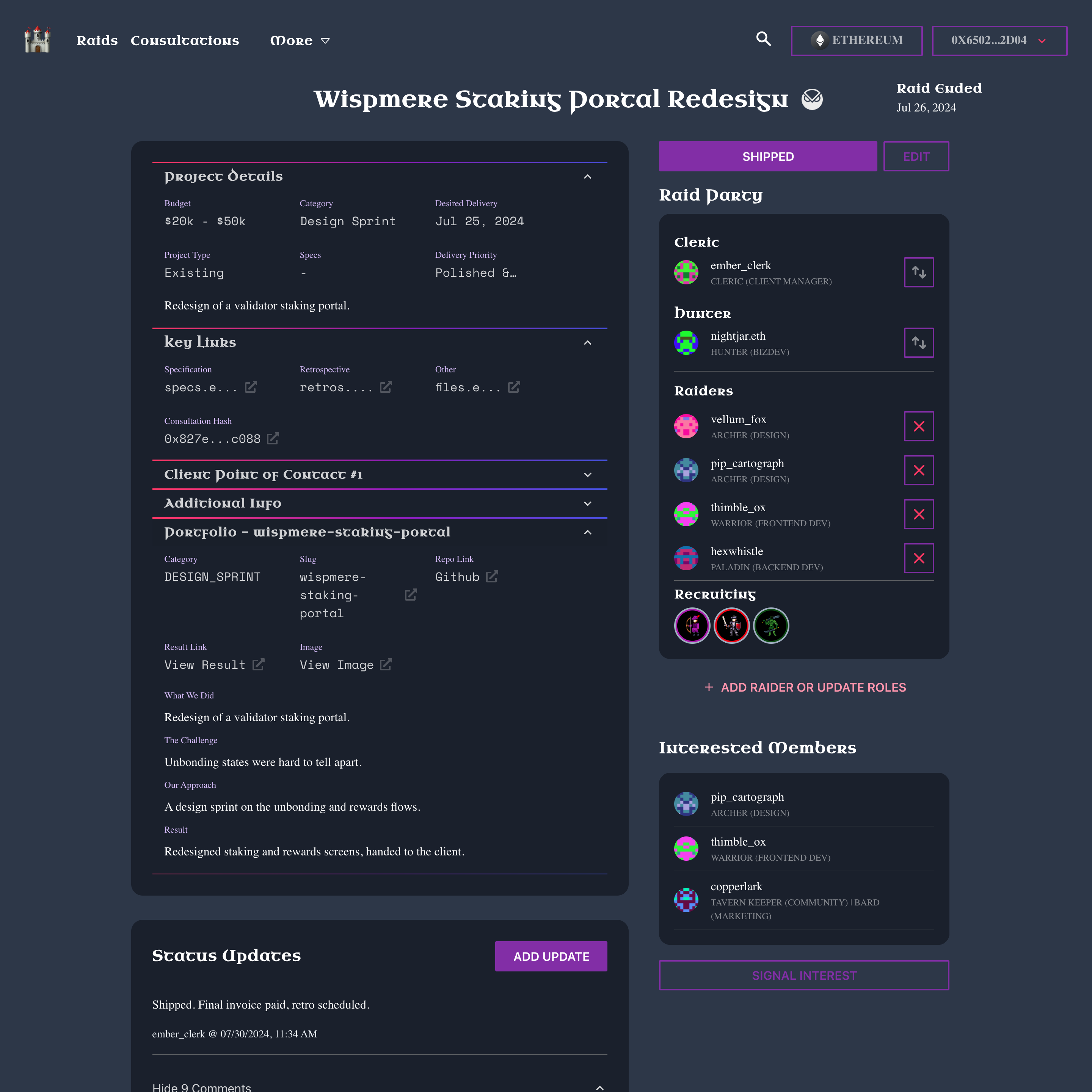Swap the Hunter nightjar.eth role
Viewport: 1092px width, 1092px height.
coord(918,342)
